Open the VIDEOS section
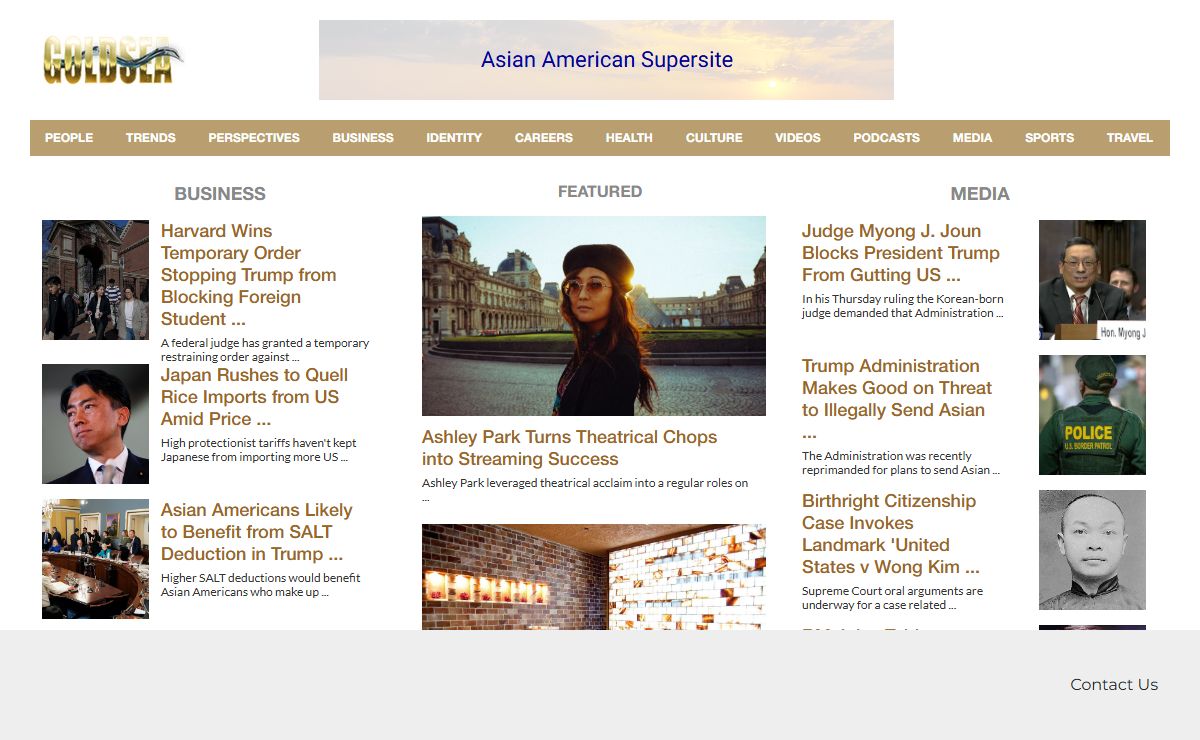1200x740 pixels. 798,138
